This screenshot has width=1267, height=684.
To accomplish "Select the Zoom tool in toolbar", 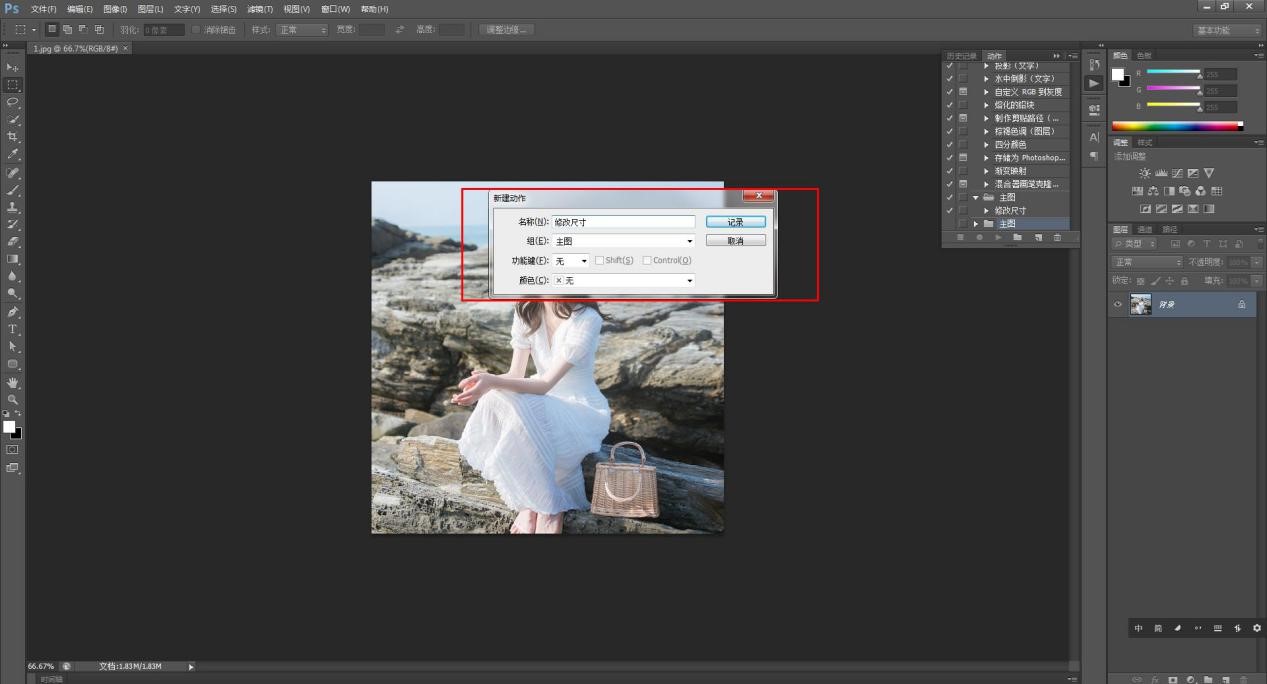I will point(13,399).
